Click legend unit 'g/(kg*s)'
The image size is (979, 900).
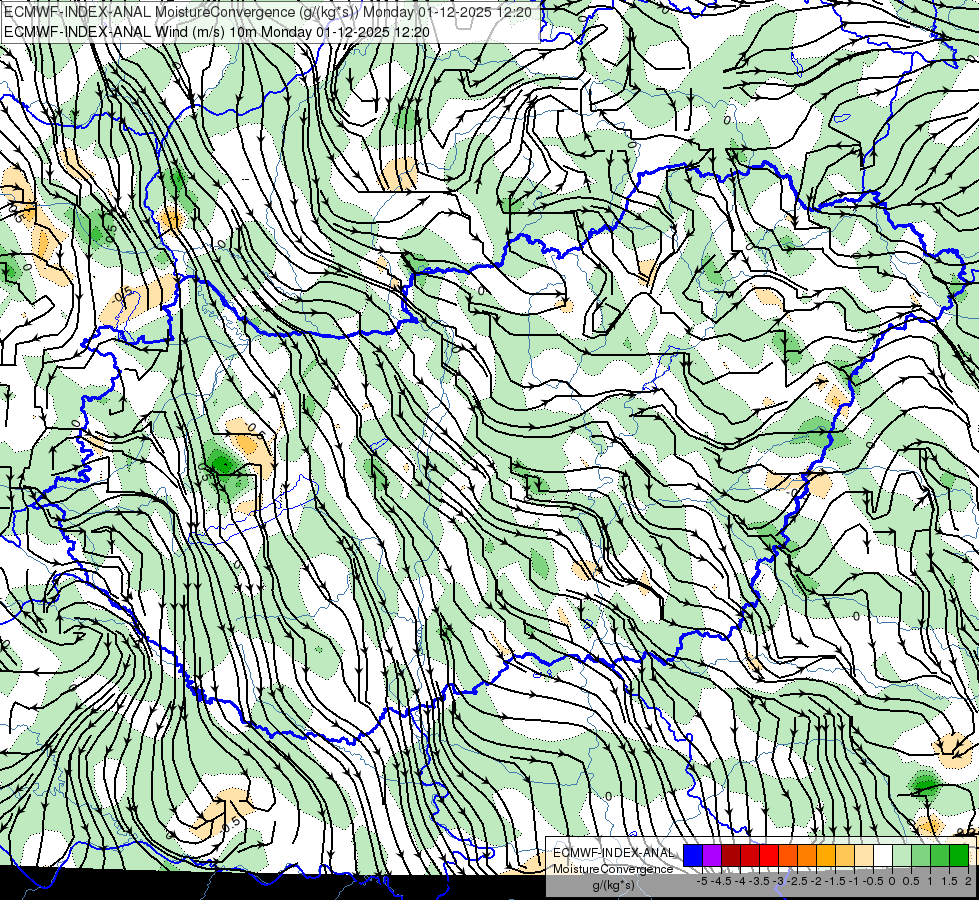(613, 885)
